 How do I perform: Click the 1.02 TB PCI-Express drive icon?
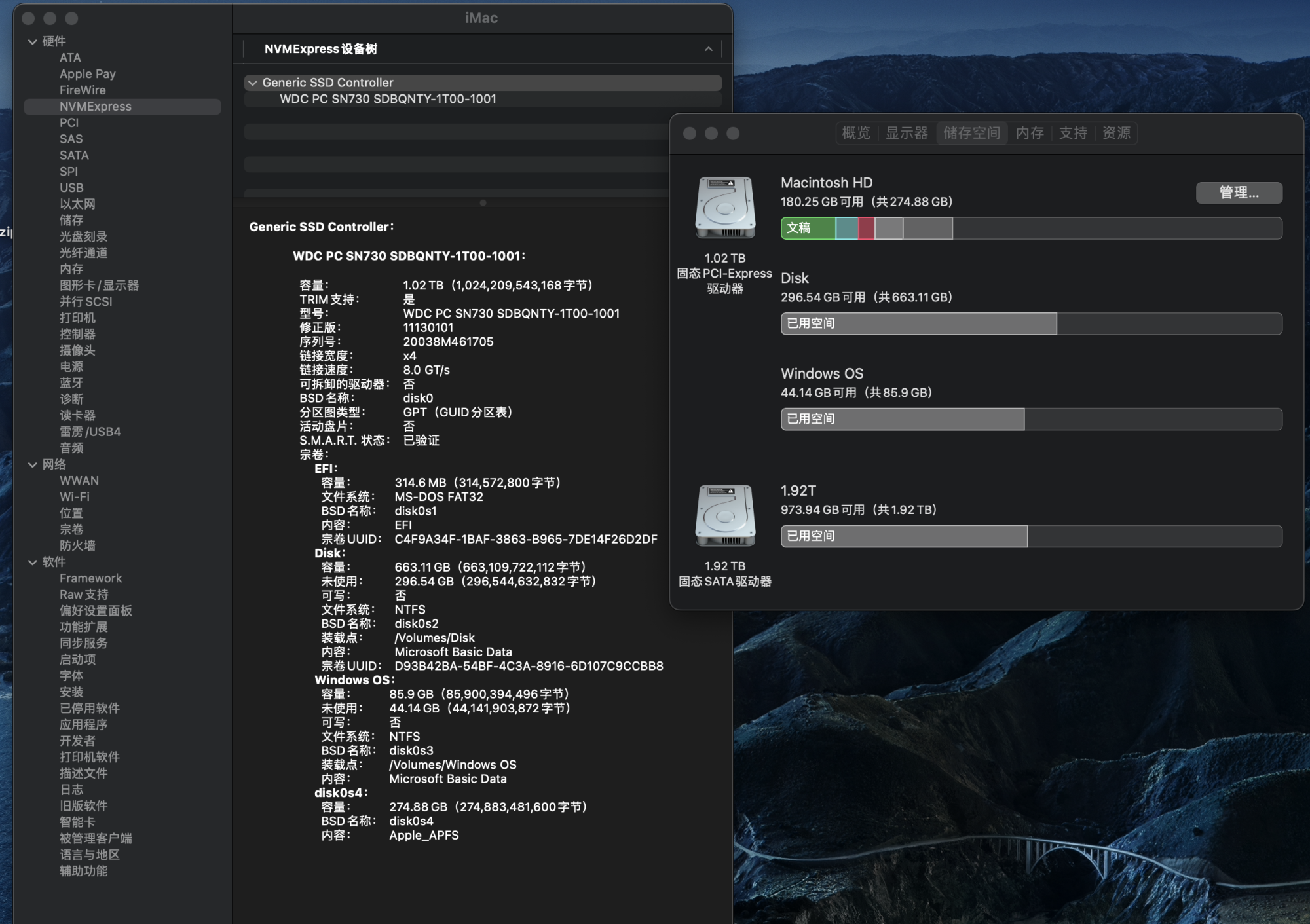(724, 208)
